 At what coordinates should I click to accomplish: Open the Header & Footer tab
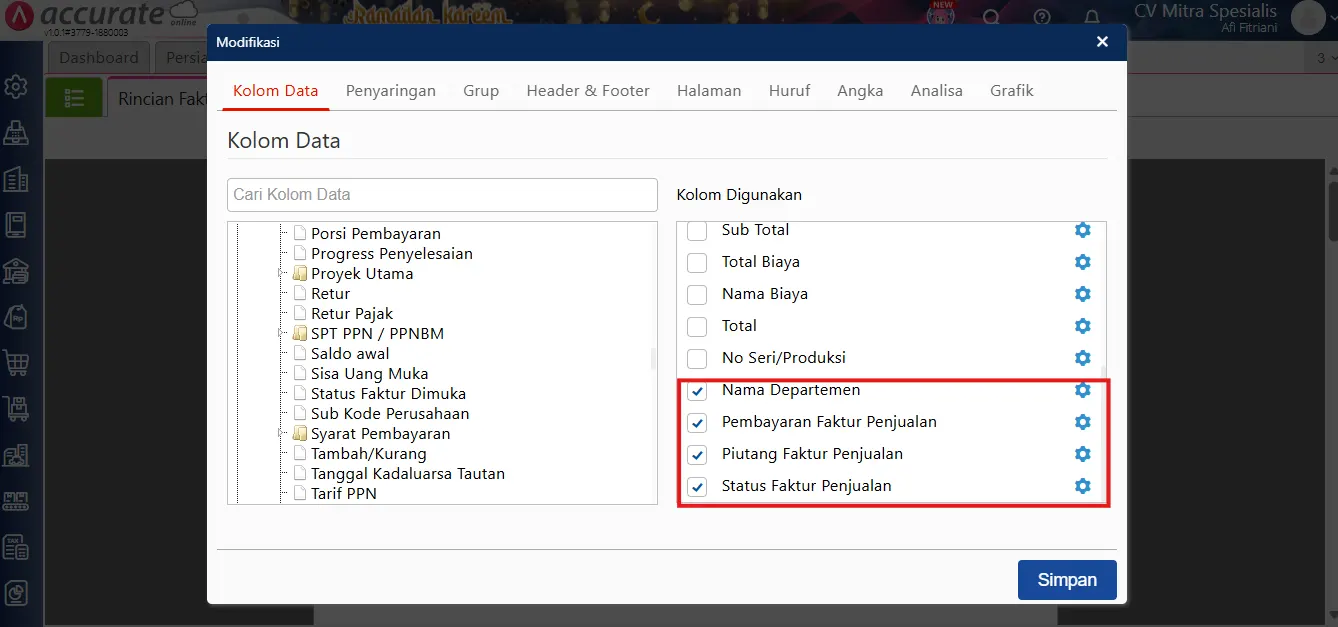tap(587, 91)
